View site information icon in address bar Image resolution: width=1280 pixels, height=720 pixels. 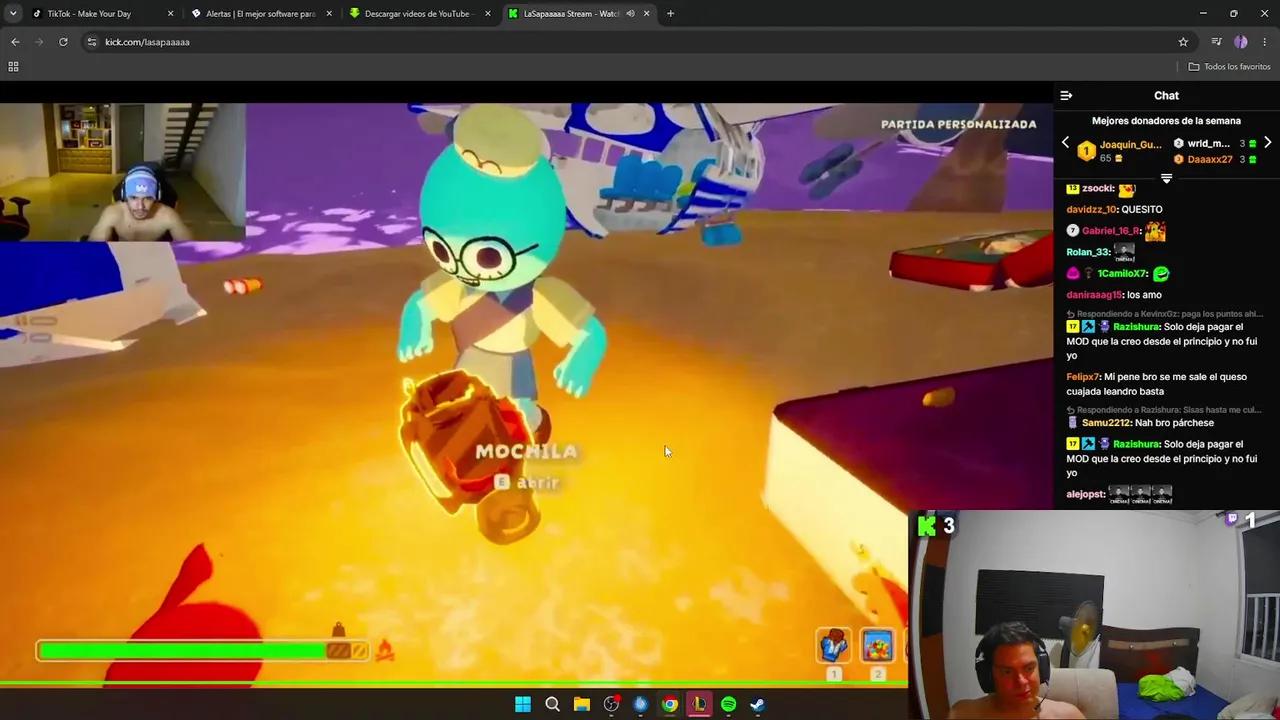point(92,42)
